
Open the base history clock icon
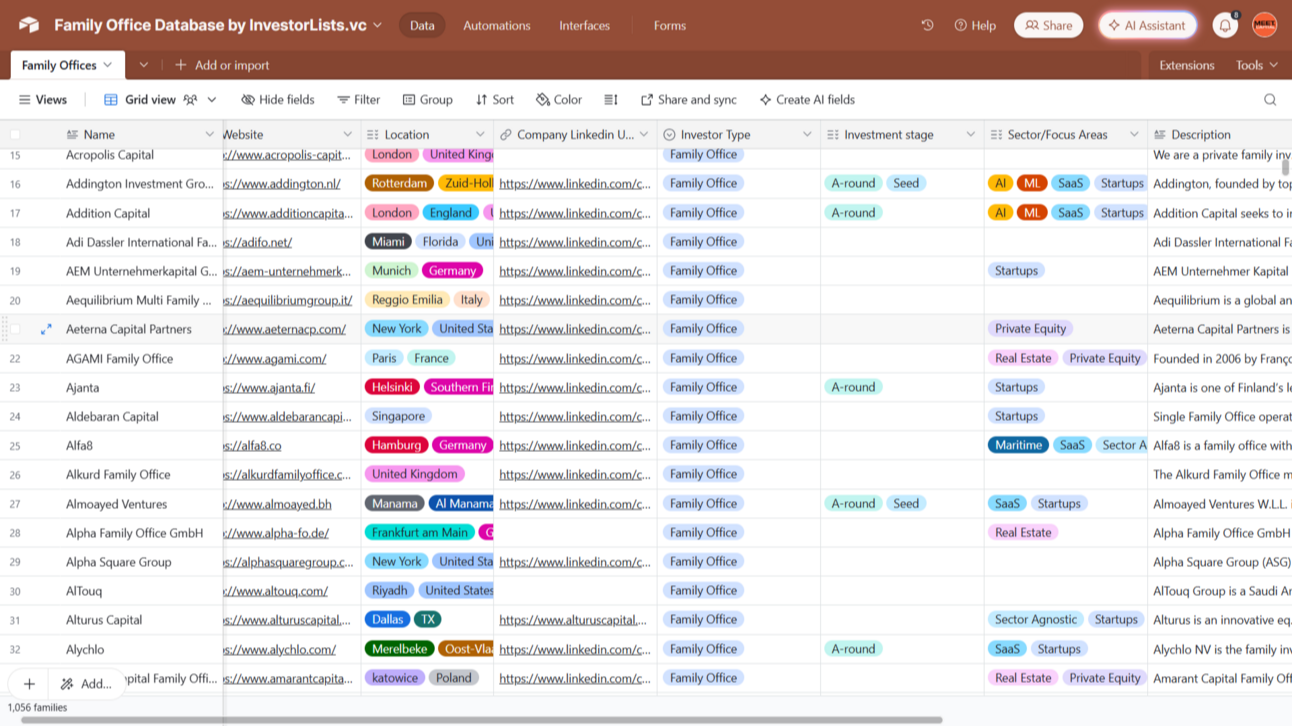tap(927, 25)
